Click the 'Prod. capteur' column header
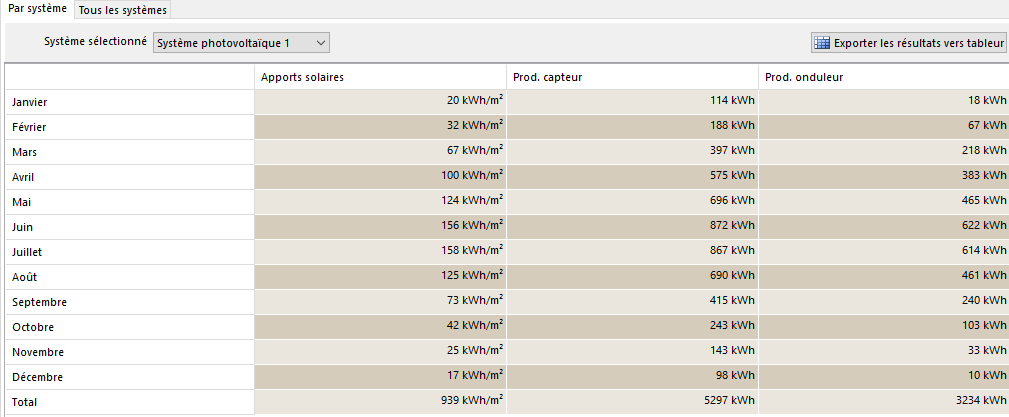The height and width of the screenshot is (417, 1009). (x=632, y=77)
